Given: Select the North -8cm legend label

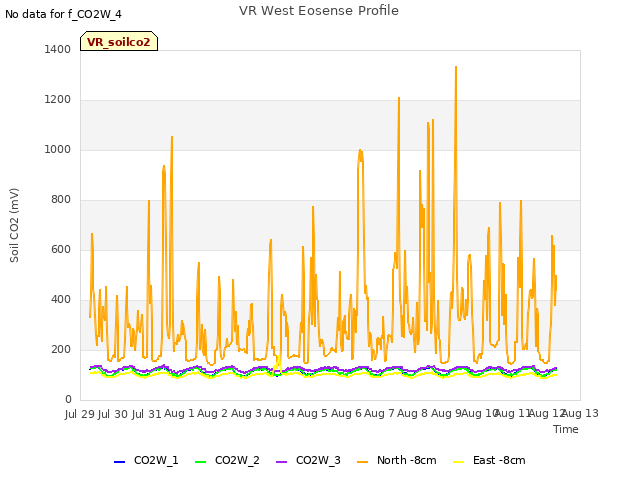Looking at the screenshot, I should tap(407, 460).
